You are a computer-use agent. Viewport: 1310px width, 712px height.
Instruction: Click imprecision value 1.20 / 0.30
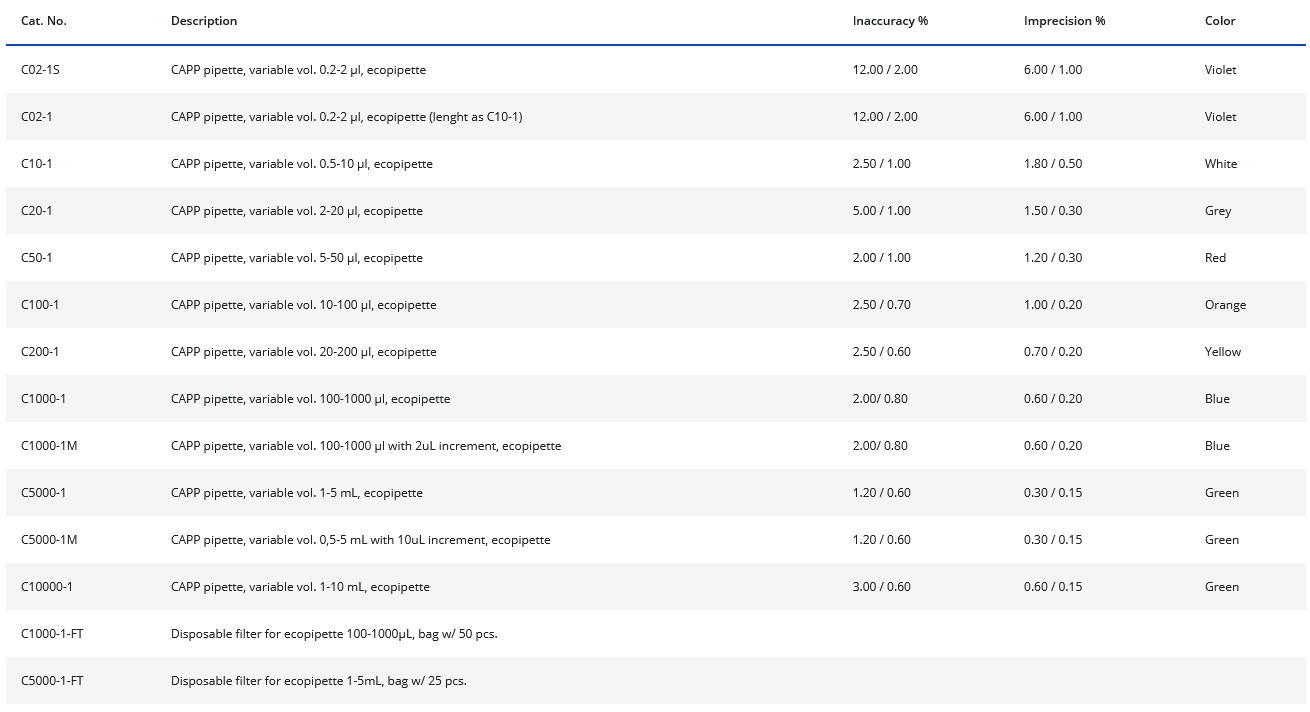(1053, 258)
